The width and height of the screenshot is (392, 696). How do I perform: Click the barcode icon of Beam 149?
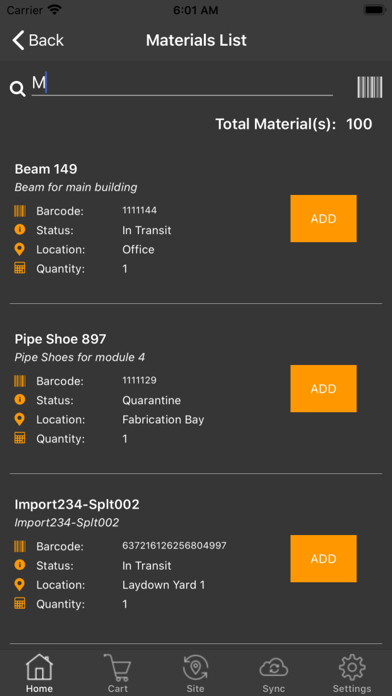(20, 211)
